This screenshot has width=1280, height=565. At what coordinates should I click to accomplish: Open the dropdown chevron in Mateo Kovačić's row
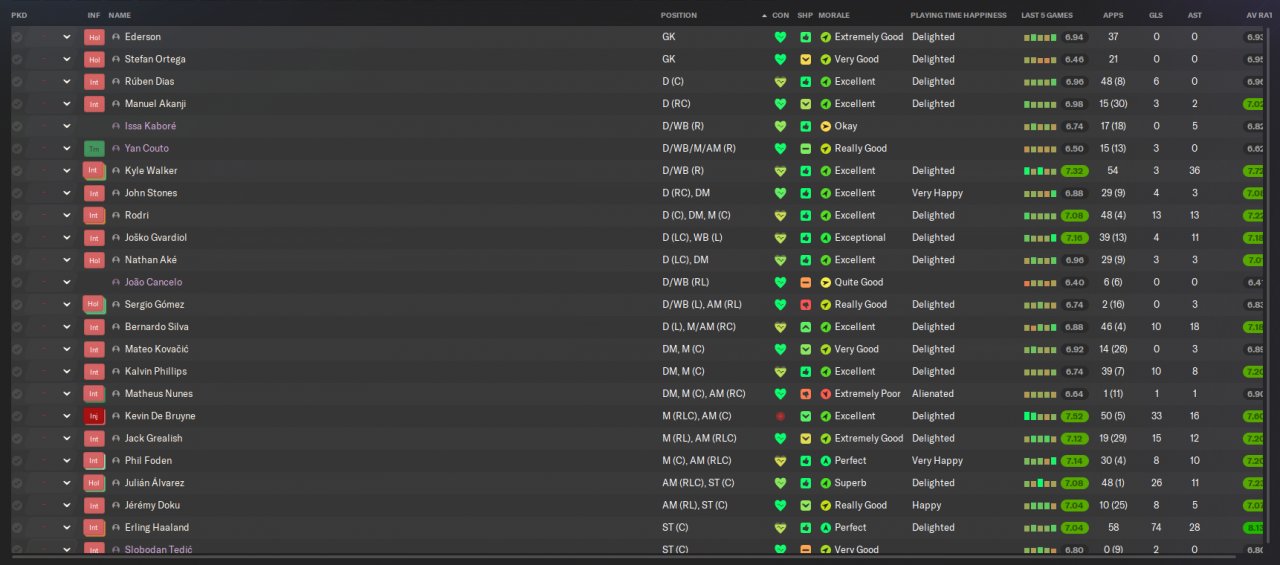(67, 349)
